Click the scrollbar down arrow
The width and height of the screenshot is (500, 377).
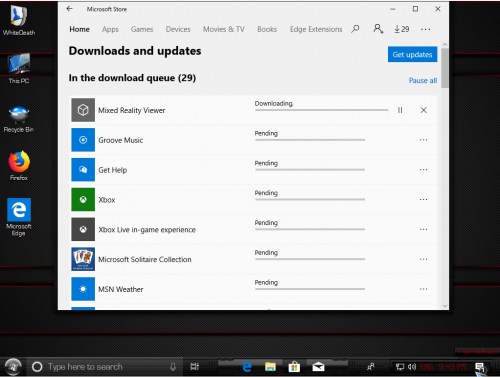tap(445, 306)
